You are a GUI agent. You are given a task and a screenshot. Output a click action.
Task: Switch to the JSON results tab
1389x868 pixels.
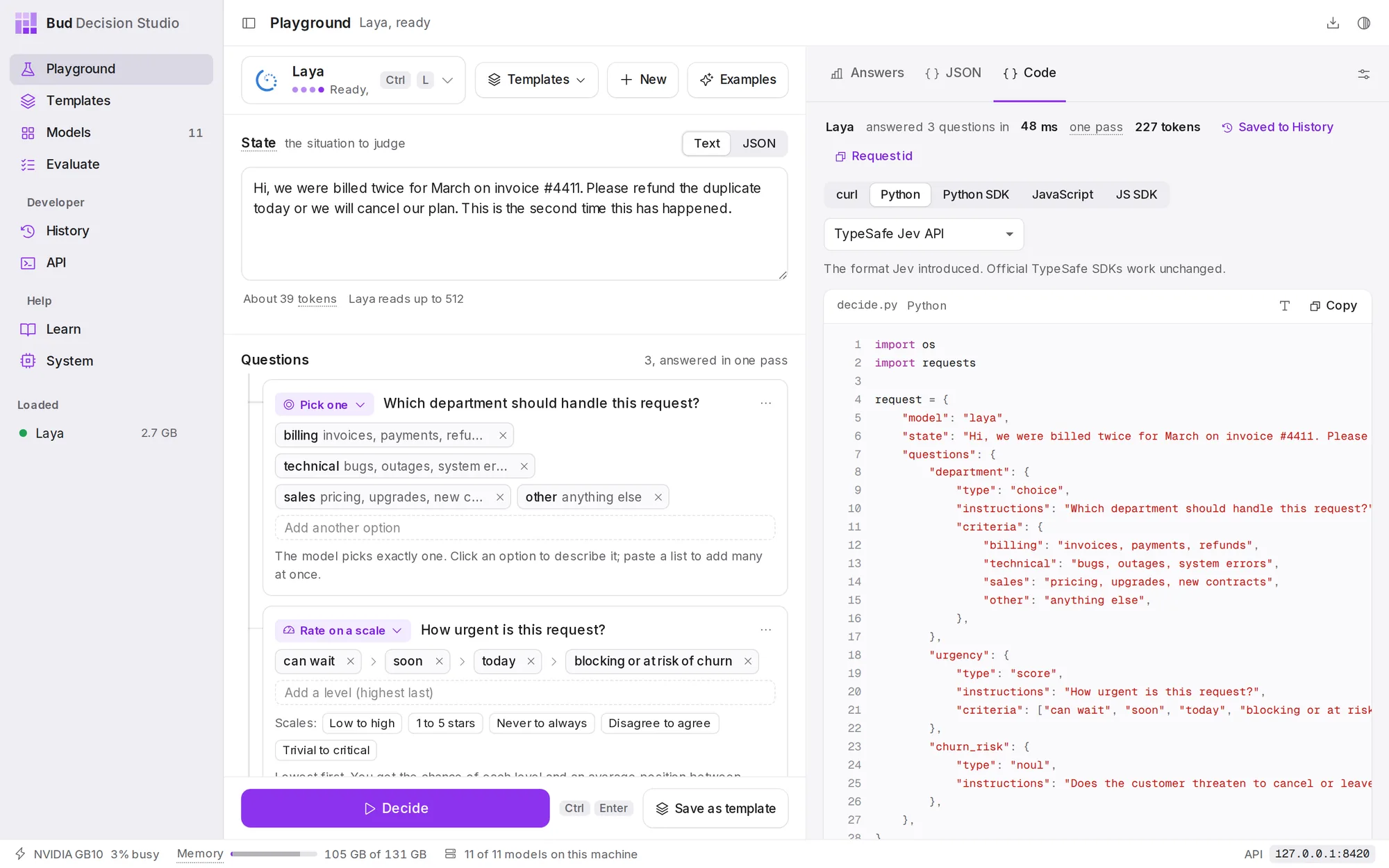[x=954, y=74]
